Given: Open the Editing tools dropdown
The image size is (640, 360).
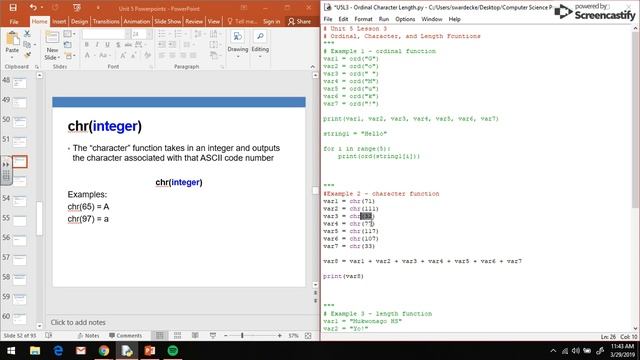Looking at the screenshot, I should pos(260,44).
